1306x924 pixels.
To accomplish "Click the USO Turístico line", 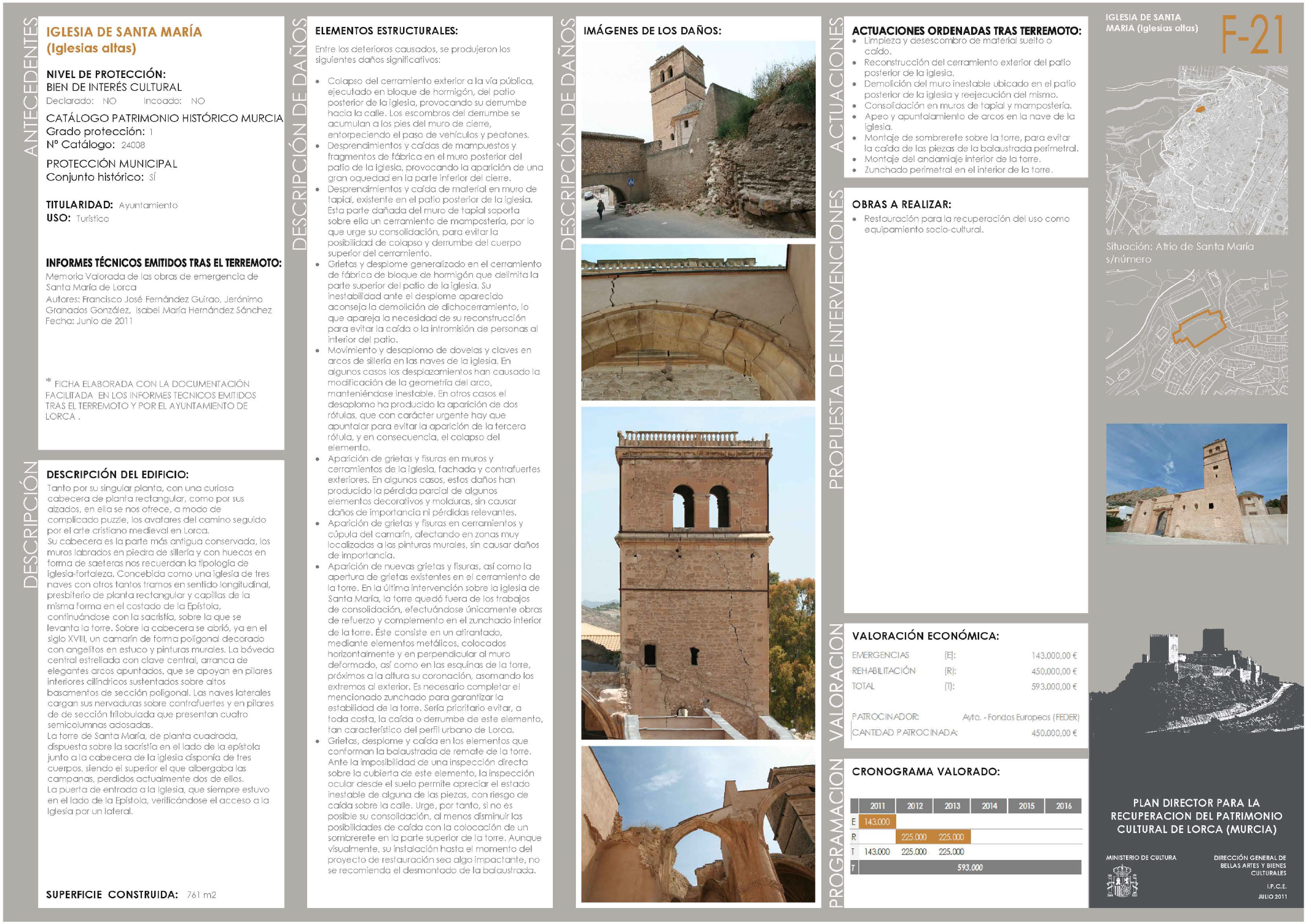I will coord(77,218).
